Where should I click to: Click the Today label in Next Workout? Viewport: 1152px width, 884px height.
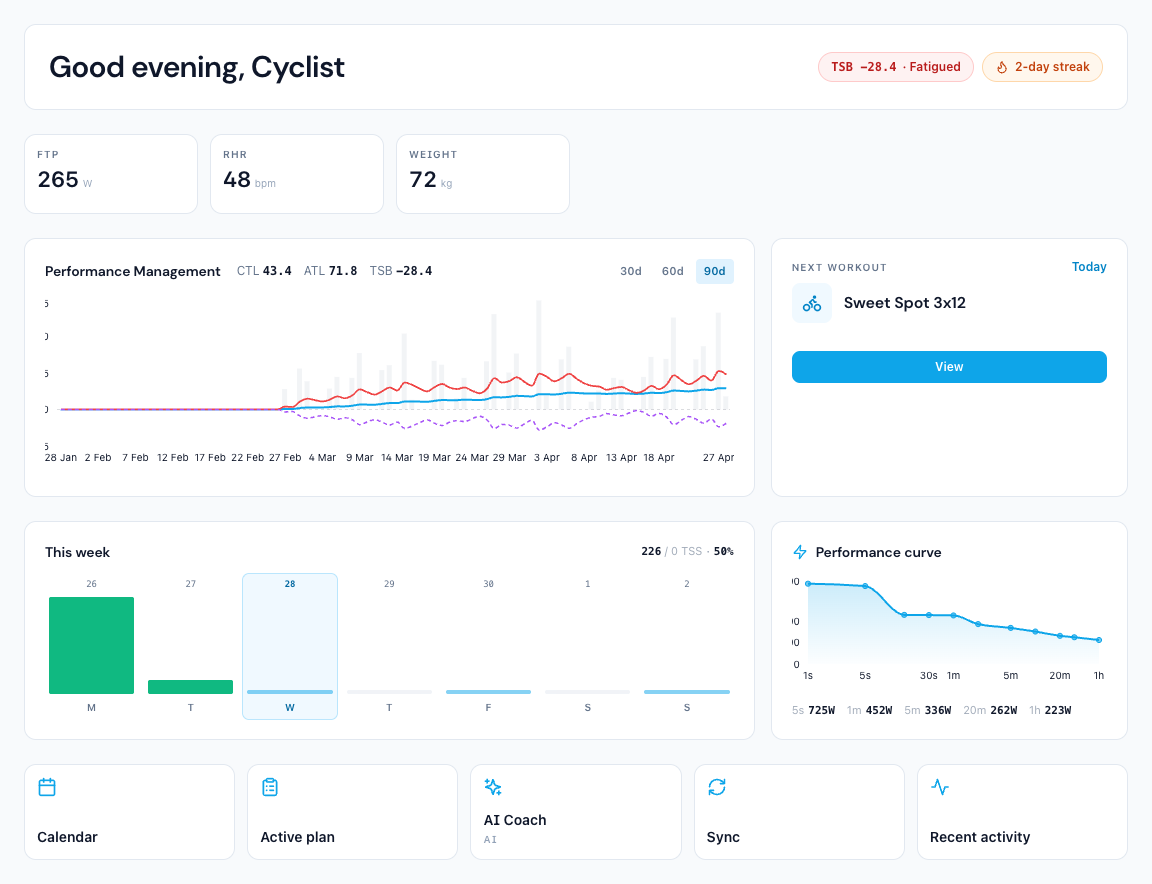click(x=1089, y=267)
